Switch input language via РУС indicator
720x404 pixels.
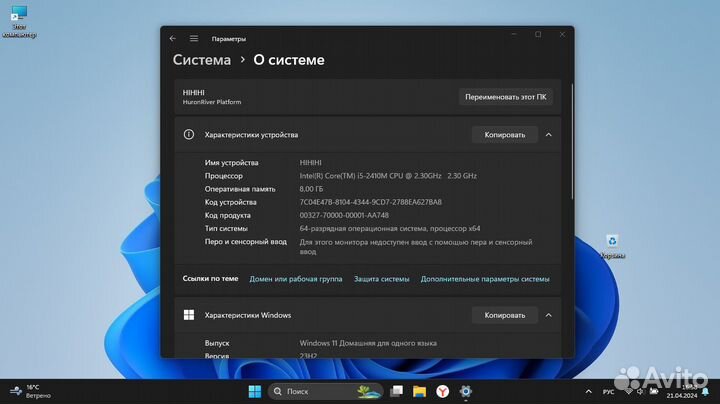coord(608,392)
